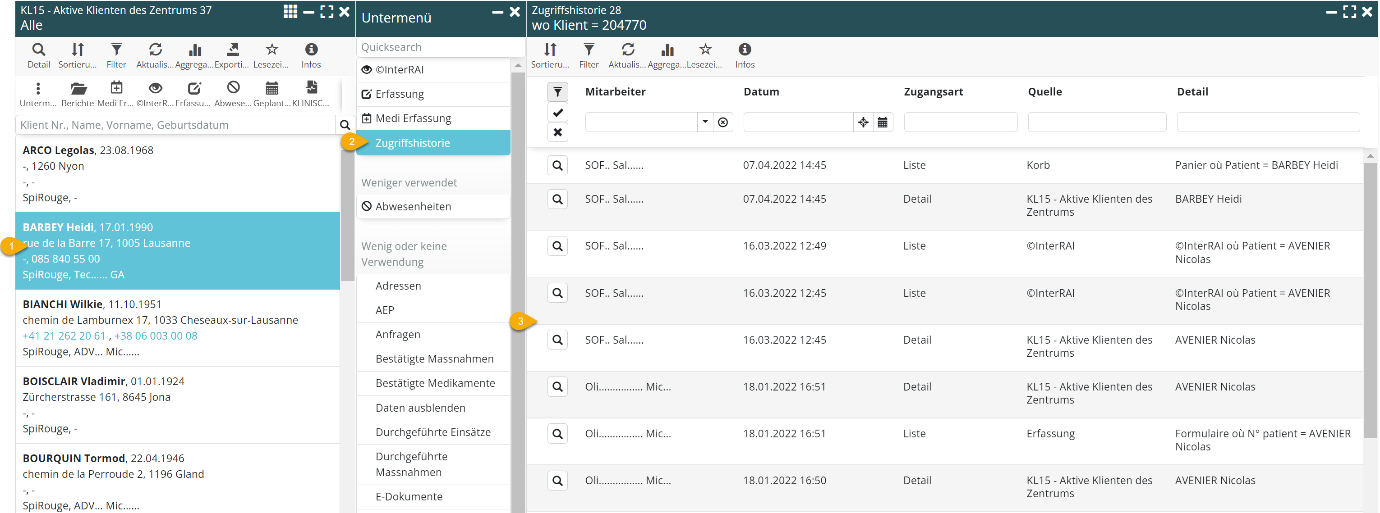1380x513 pixels.
Task: Toggle the filter row button above the checkmark
Action: click(x=557, y=92)
